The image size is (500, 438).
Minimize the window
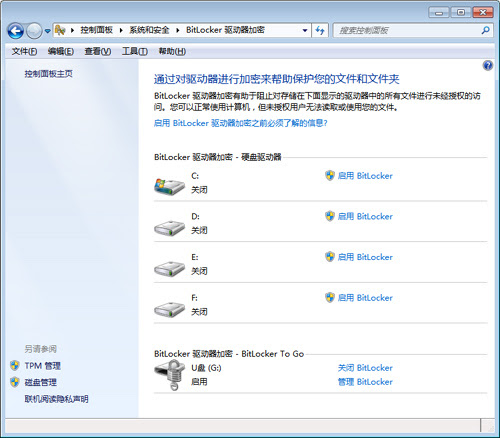click(x=439, y=13)
